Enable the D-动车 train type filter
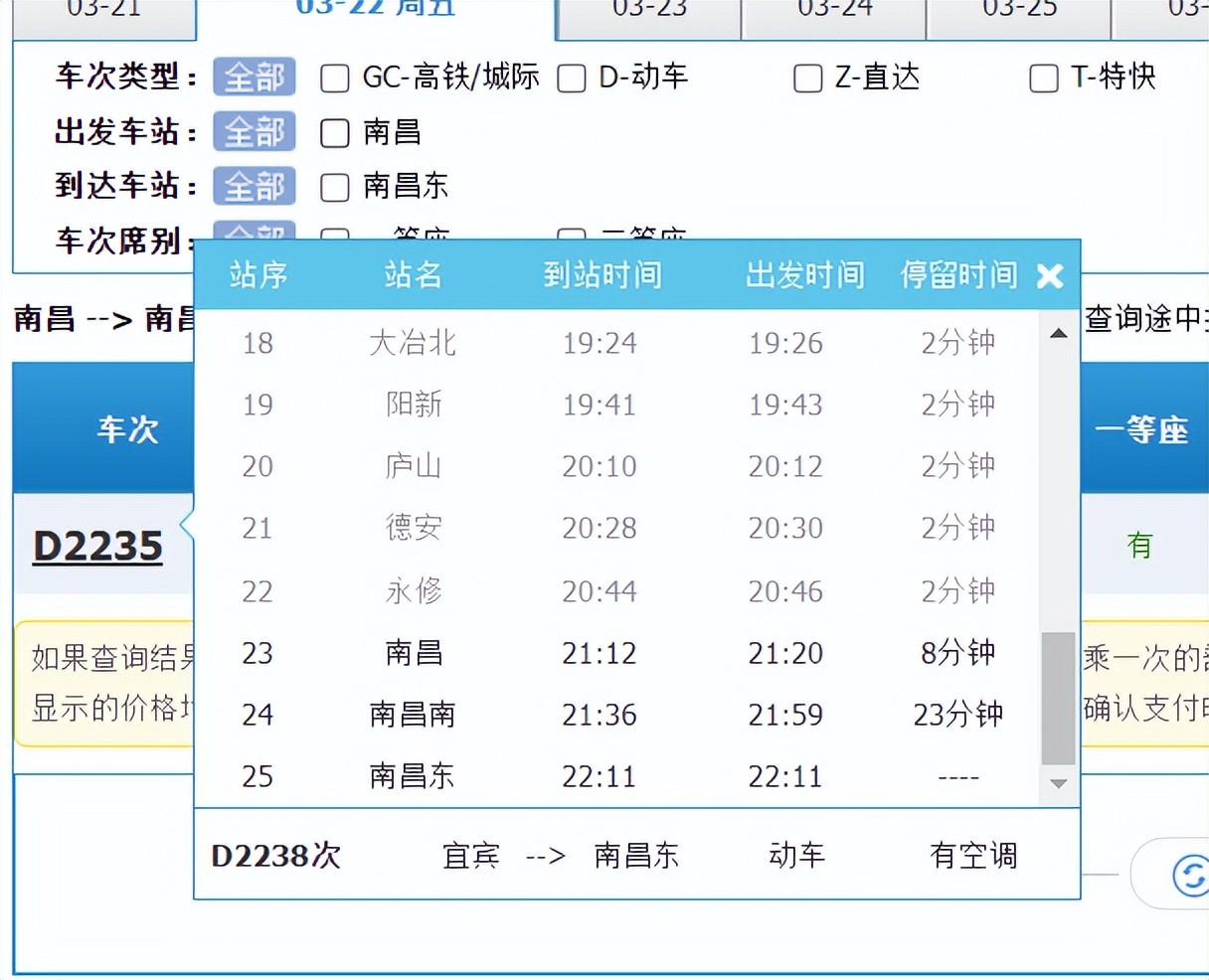1209x980 pixels. pos(572,79)
